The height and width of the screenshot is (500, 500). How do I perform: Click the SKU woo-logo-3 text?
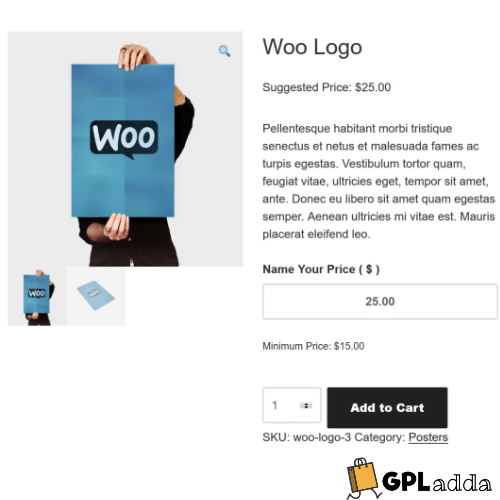(307, 437)
